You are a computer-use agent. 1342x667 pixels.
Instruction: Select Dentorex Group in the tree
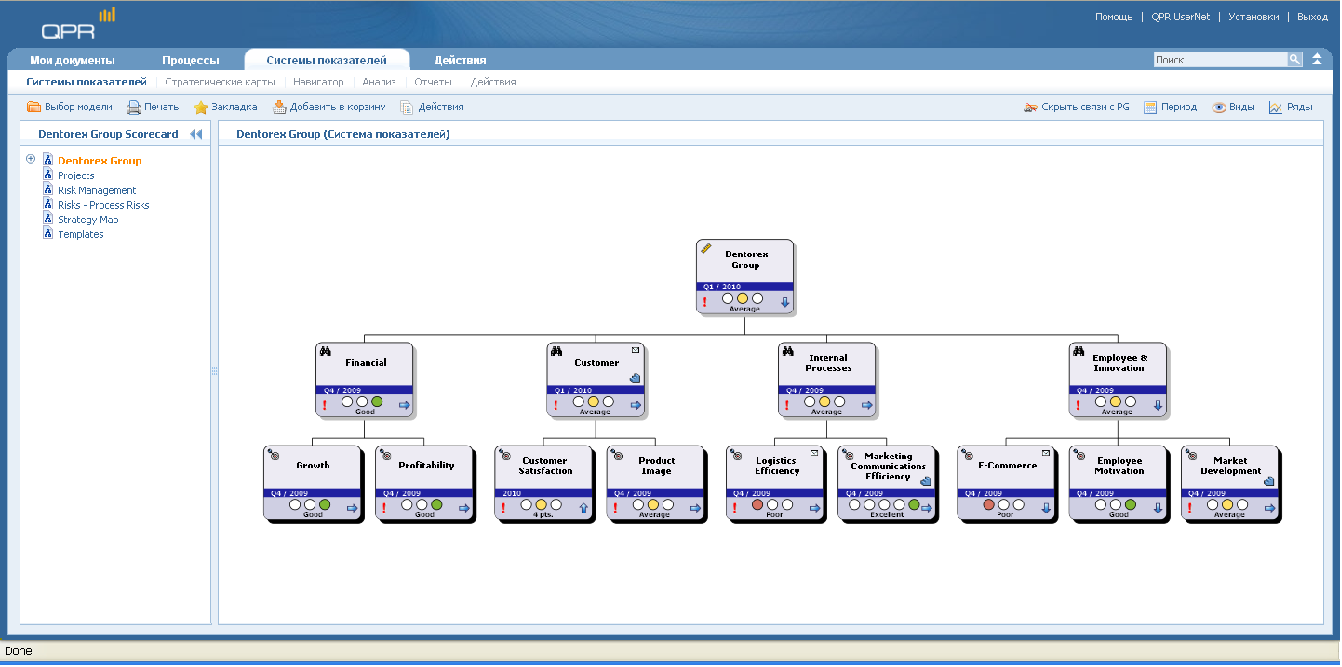(x=99, y=161)
